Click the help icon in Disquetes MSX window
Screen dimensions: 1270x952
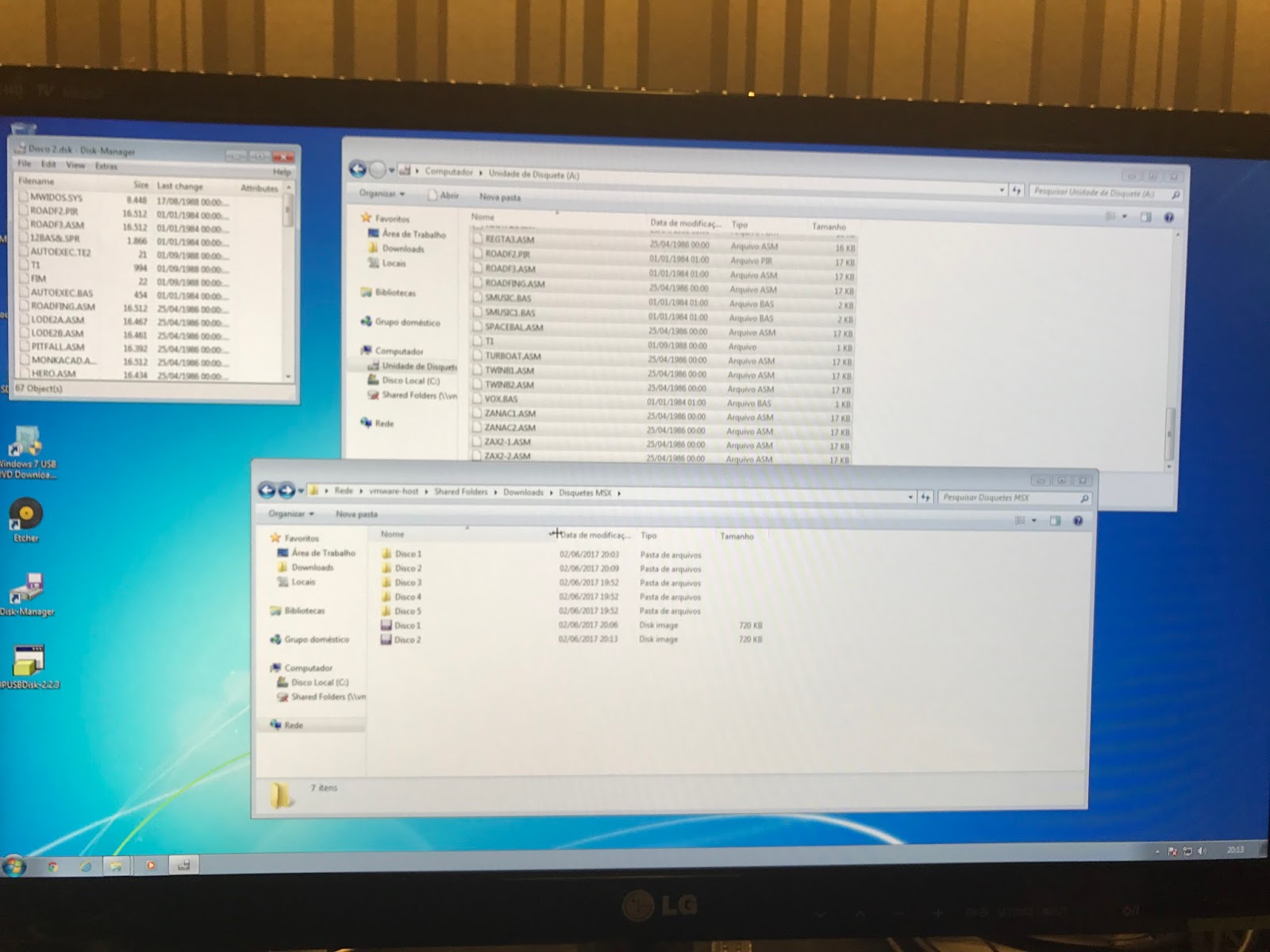click(x=1078, y=521)
